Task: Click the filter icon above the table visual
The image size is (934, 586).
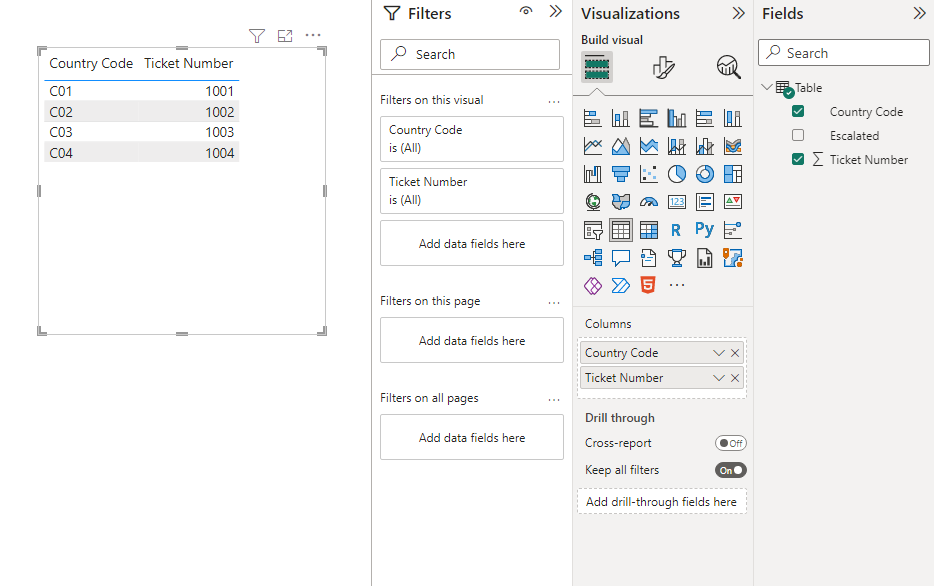Action: (257, 36)
